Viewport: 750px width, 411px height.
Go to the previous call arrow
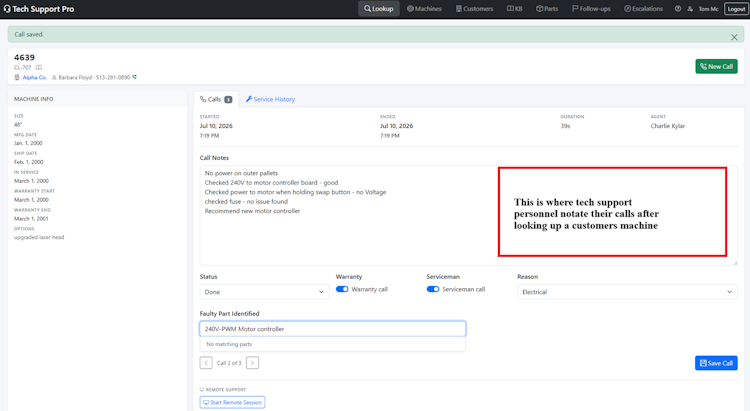tap(206, 363)
